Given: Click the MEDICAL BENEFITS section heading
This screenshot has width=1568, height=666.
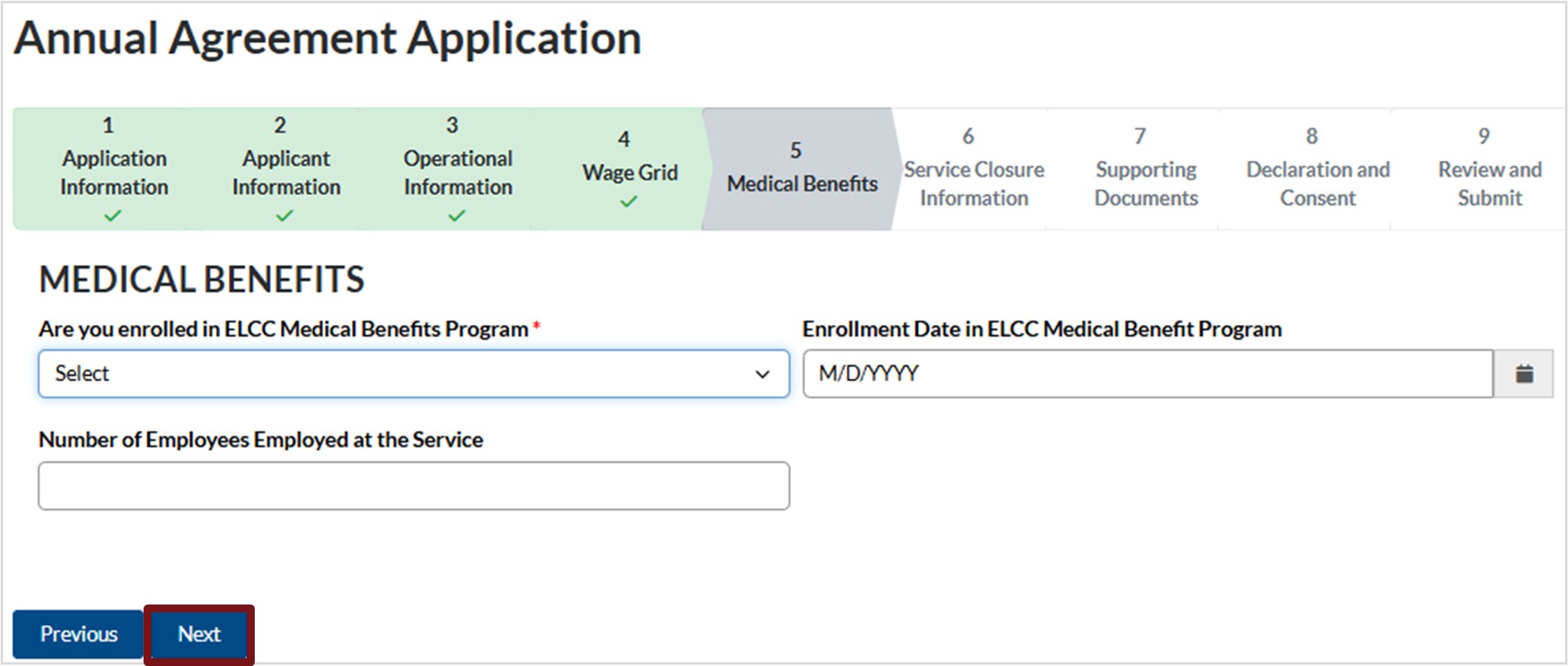Looking at the screenshot, I should click(x=201, y=280).
